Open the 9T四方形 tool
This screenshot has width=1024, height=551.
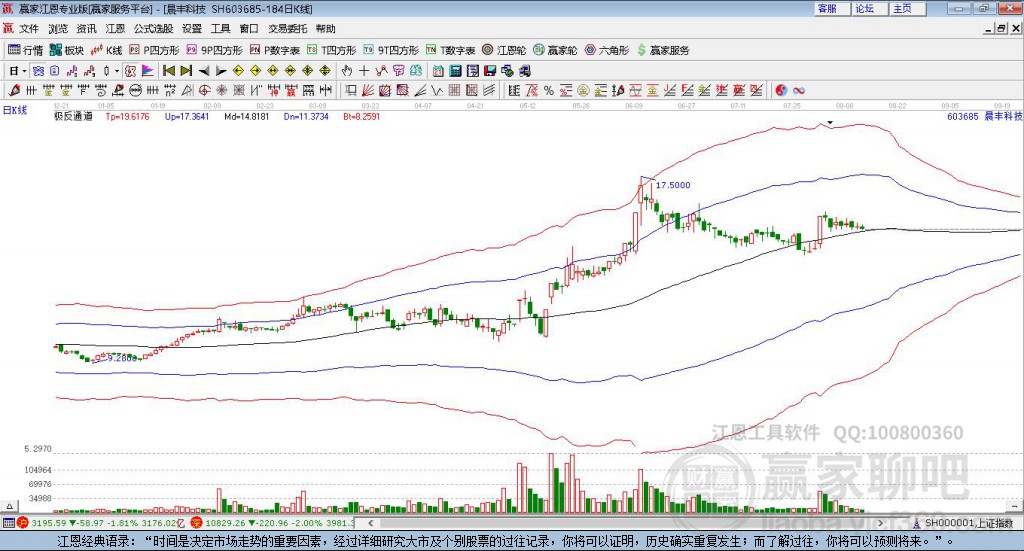pos(391,50)
